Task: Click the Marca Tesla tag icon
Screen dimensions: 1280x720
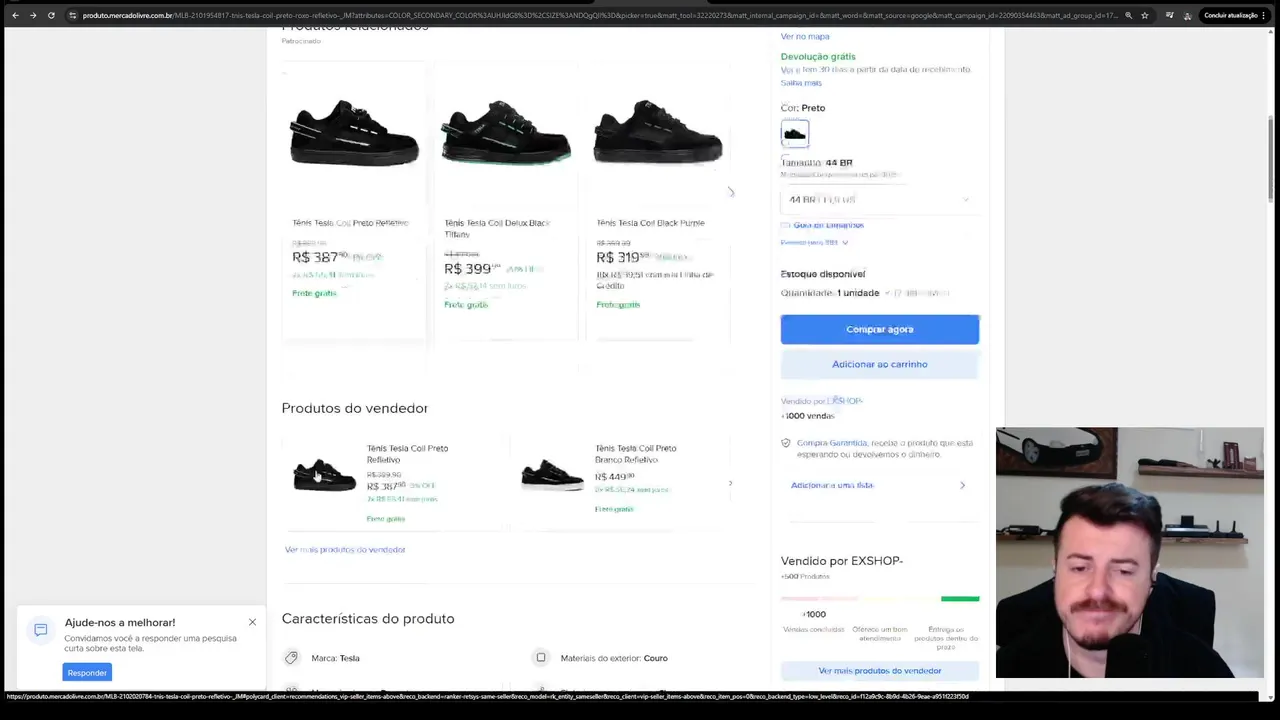Action: tap(291, 658)
